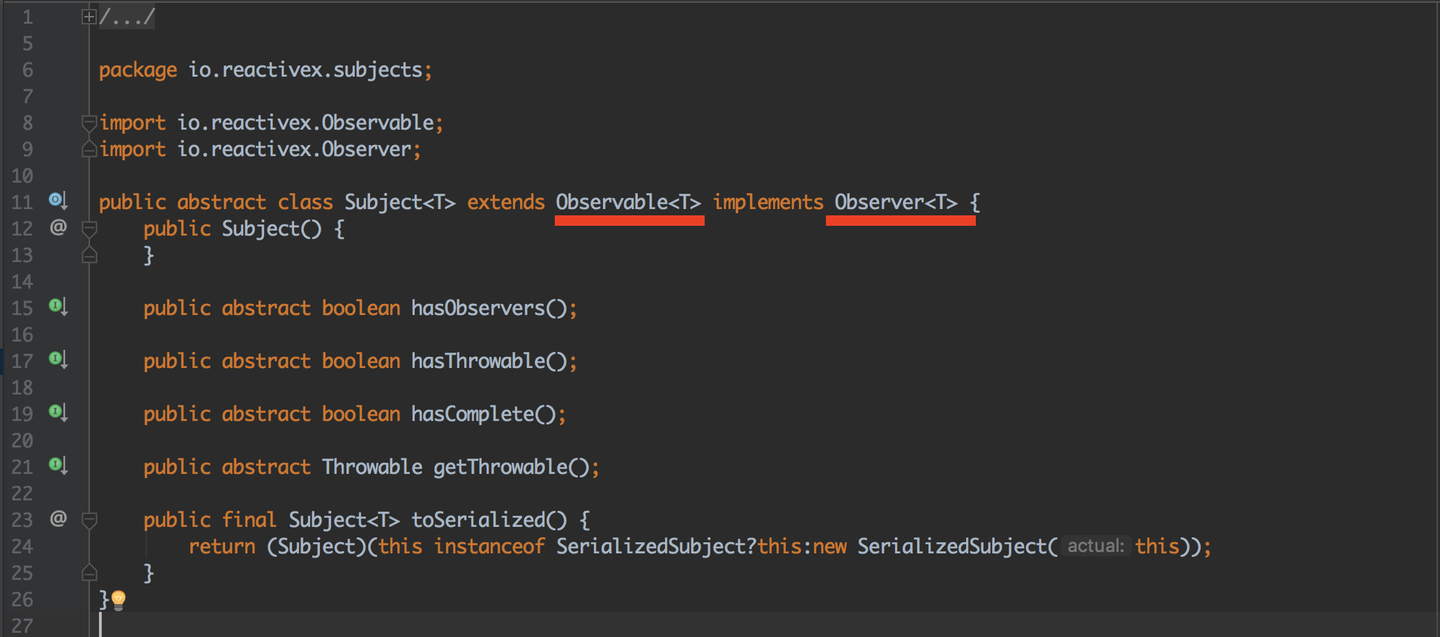Click the gutter icon next to hasThrowable()
Screen dimensions: 1440x637
click(x=58, y=361)
